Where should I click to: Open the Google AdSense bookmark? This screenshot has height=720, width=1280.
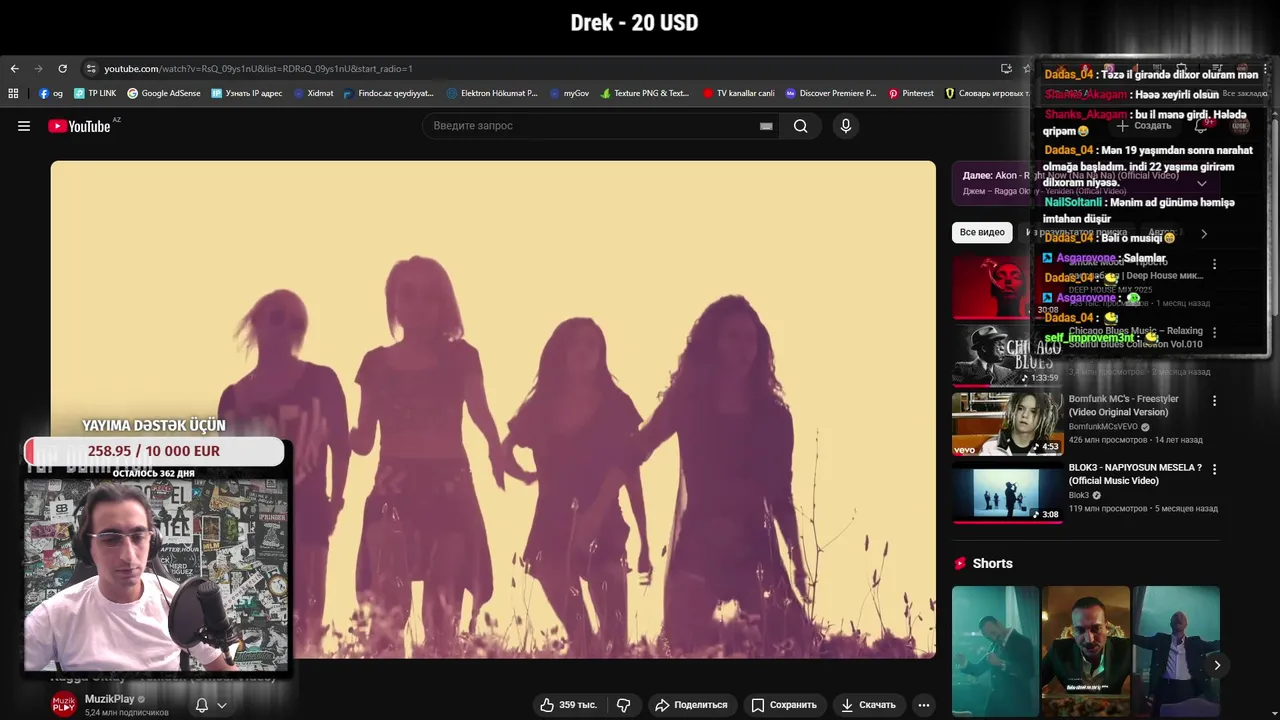[x=163, y=93]
